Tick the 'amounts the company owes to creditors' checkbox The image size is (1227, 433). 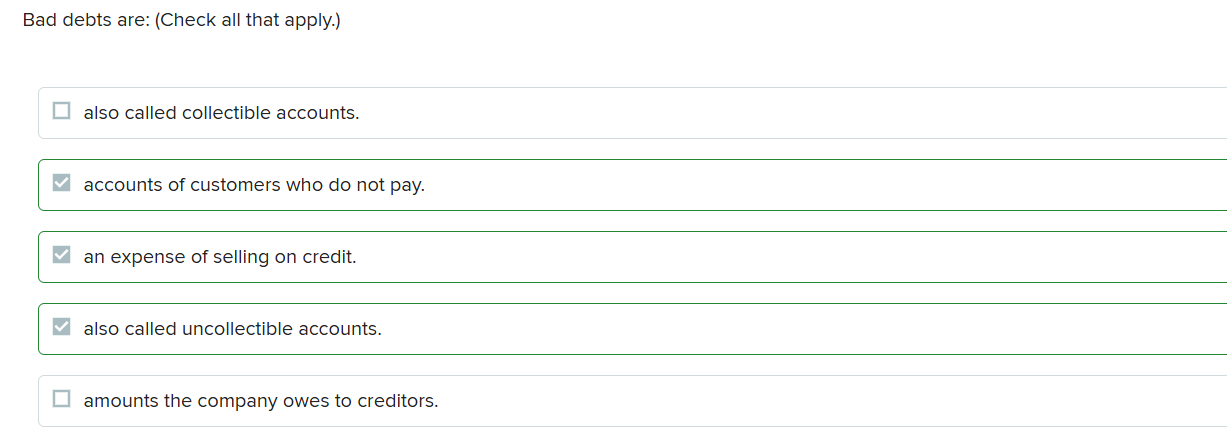62,400
